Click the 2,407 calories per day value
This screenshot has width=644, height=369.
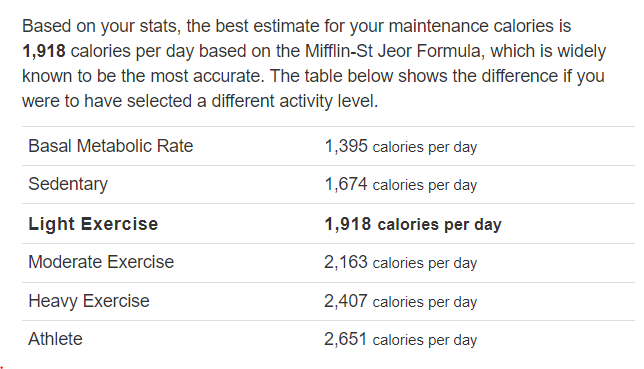pos(401,301)
